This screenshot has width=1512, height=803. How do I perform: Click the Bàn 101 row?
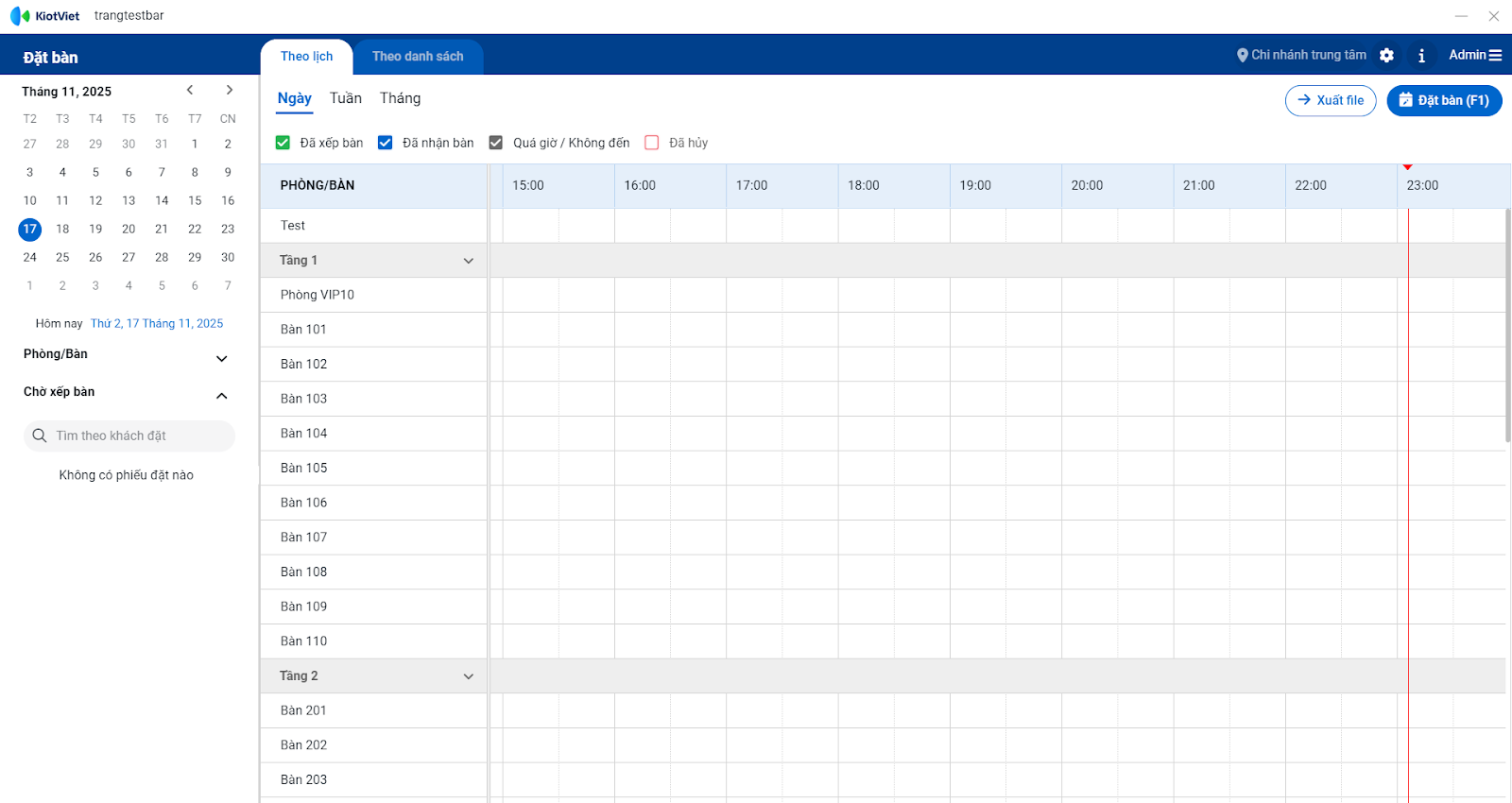(373, 330)
